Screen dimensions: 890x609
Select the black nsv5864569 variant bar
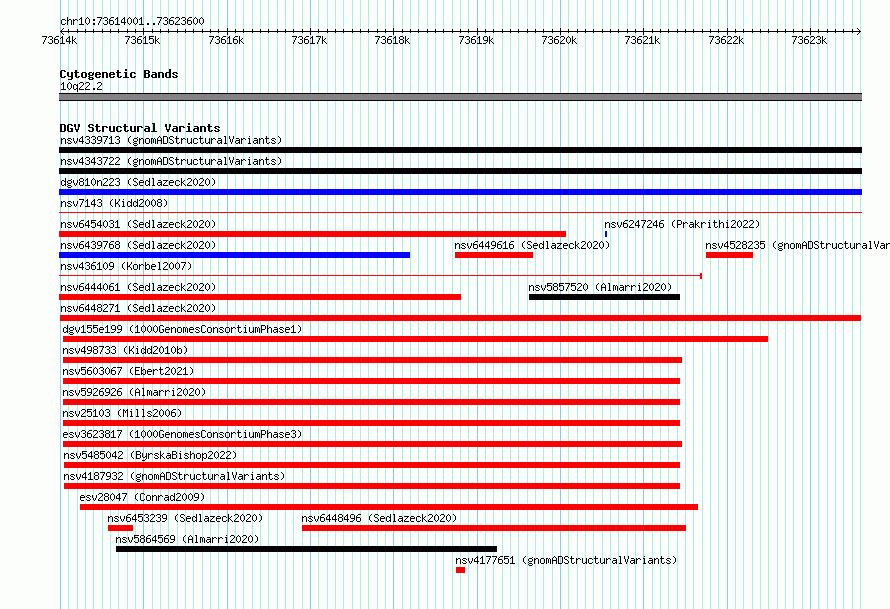(x=307, y=549)
